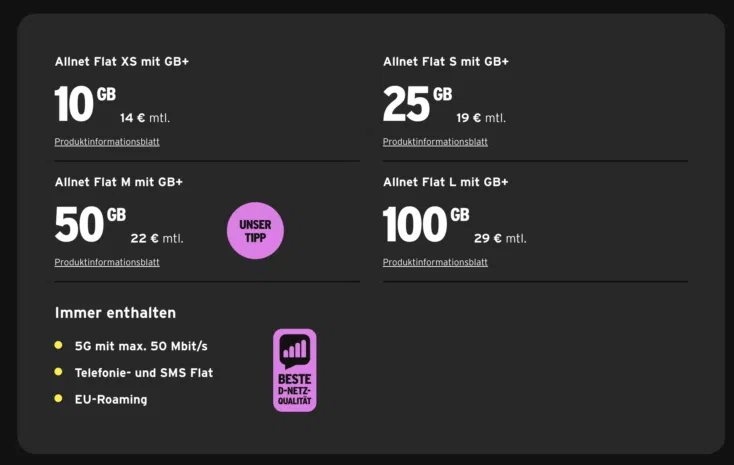Select the Allnet Flat XS mit GB+ title
Screen dimensions: 734x465
[122, 61]
